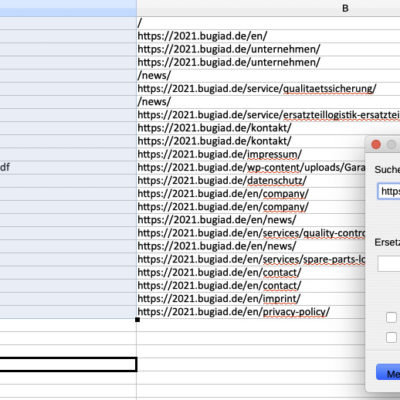Select the en/imprint/ URL cell
The width and height of the screenshot is (400, 400).
[x=251, y=298]
